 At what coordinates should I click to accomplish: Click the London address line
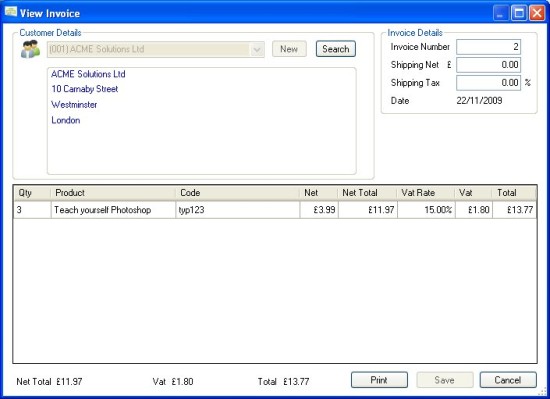tap(66, 120)
